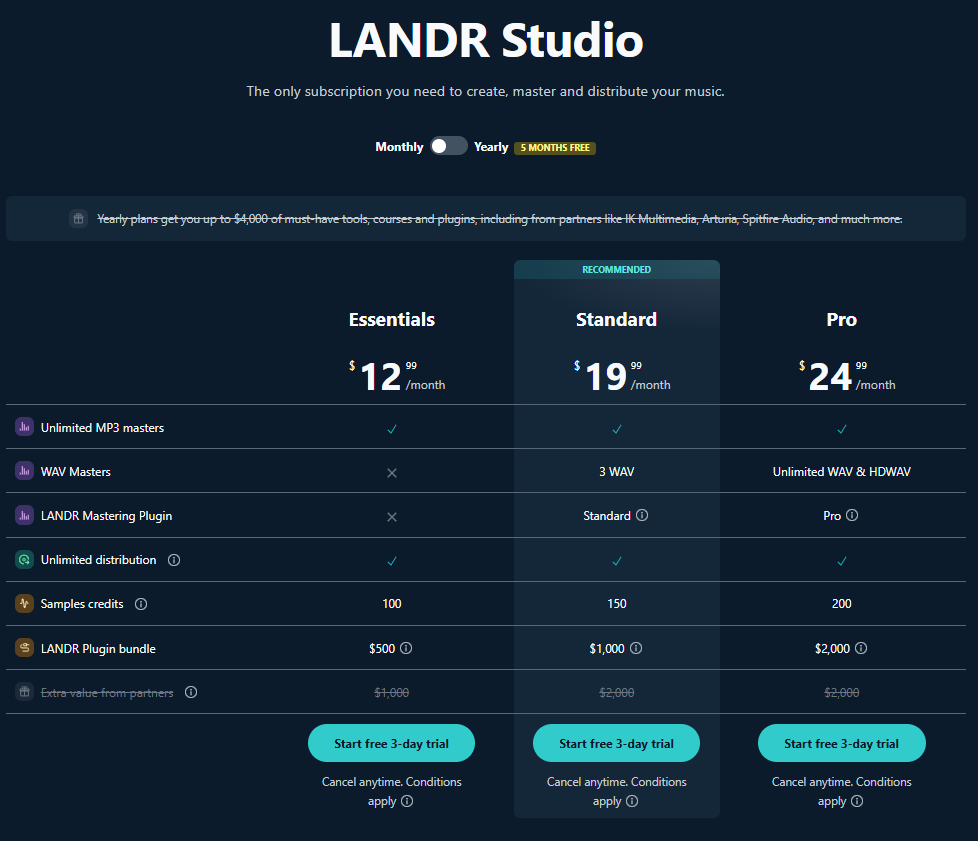Click the Unlimited MP3 masters row icon
This screenshot has width=978, height=841.
click(x=24, y=427)
